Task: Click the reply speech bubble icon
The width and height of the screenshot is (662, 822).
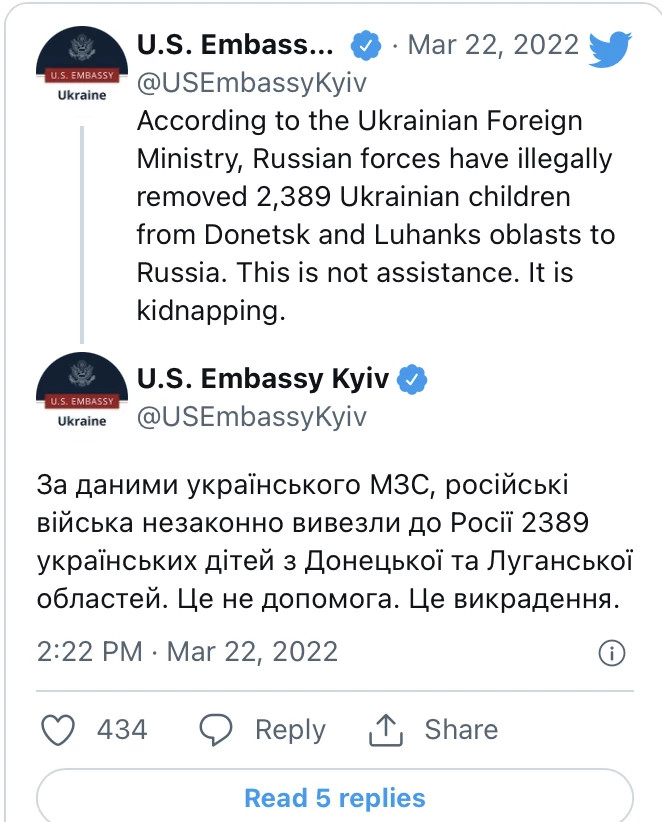Action: (215, 730)
